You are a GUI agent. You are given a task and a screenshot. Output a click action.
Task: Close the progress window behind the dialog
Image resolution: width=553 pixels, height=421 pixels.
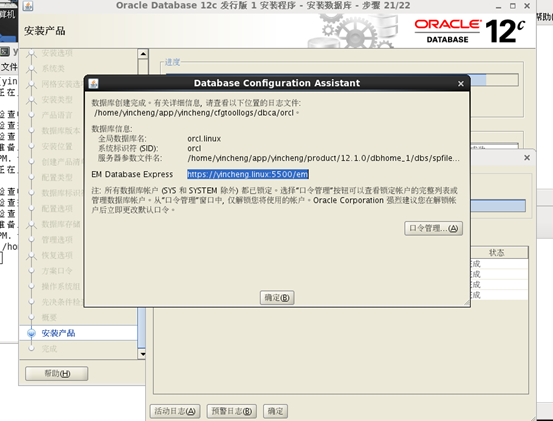pyautogui.click(x=527, y=158)
